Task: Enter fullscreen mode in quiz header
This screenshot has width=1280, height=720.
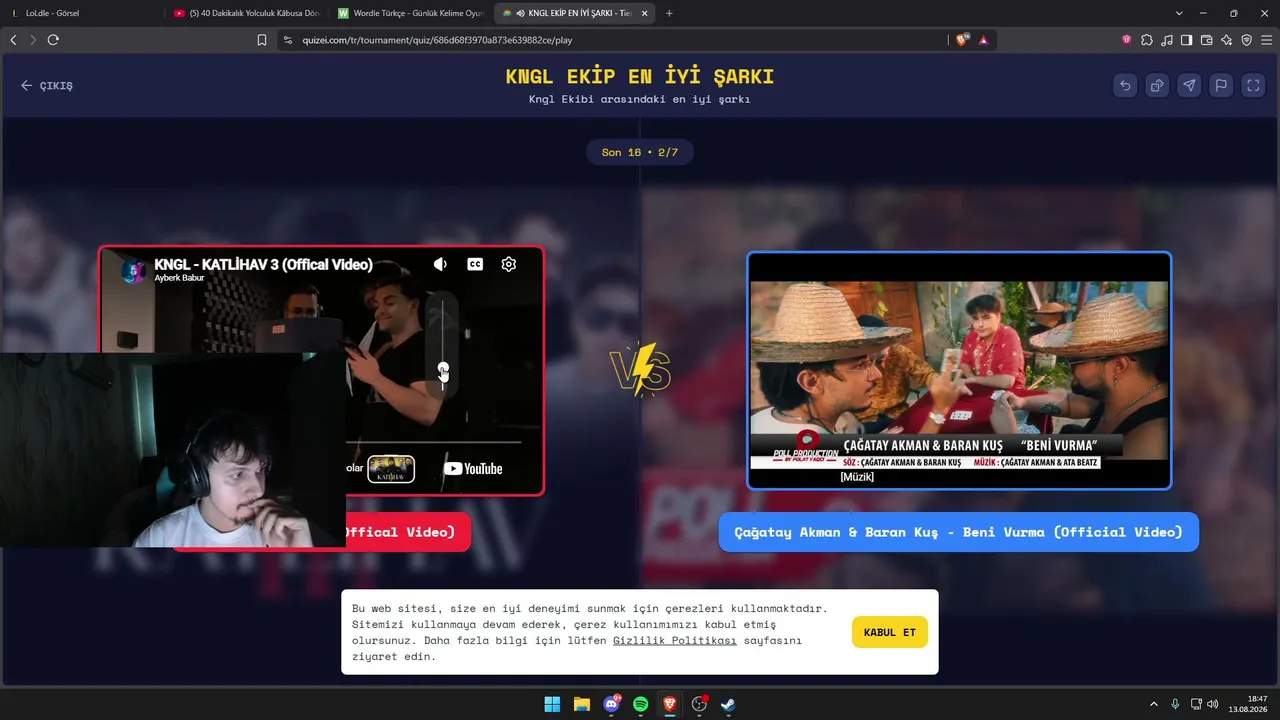Action: pyautogui.click(x=1253, y=85)
